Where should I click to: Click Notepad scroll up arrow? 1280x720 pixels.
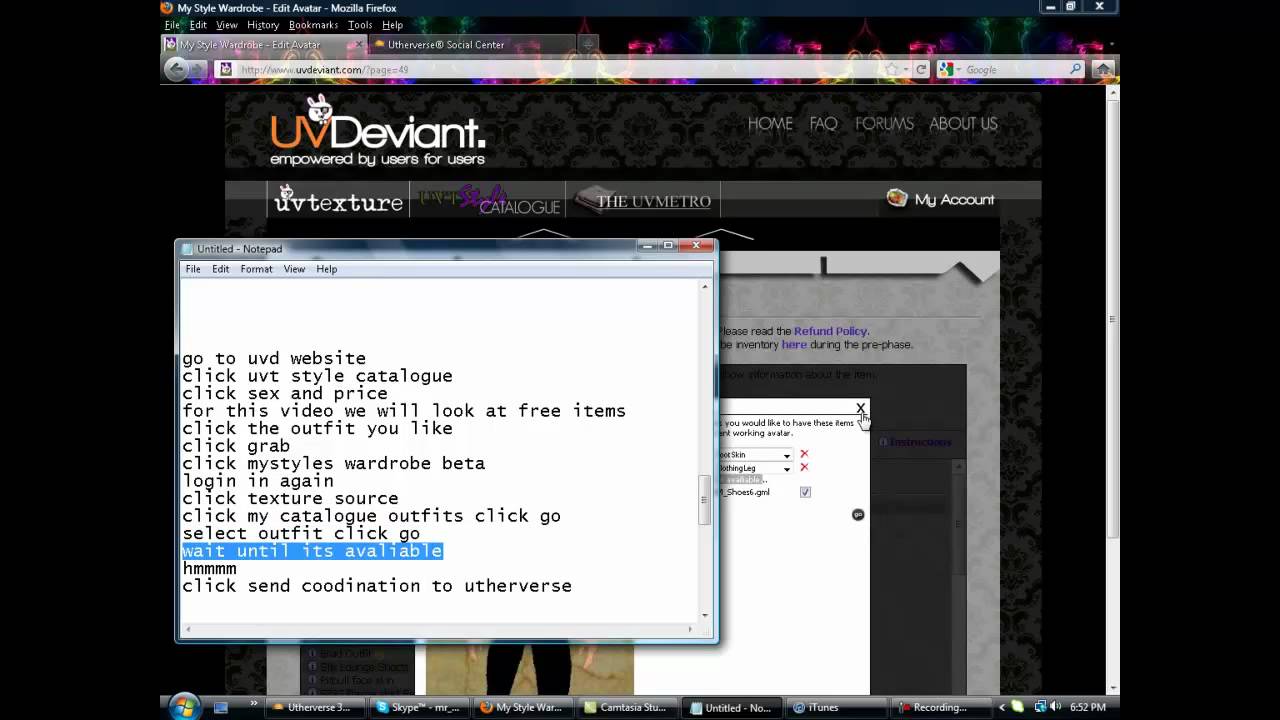[704, 287]
